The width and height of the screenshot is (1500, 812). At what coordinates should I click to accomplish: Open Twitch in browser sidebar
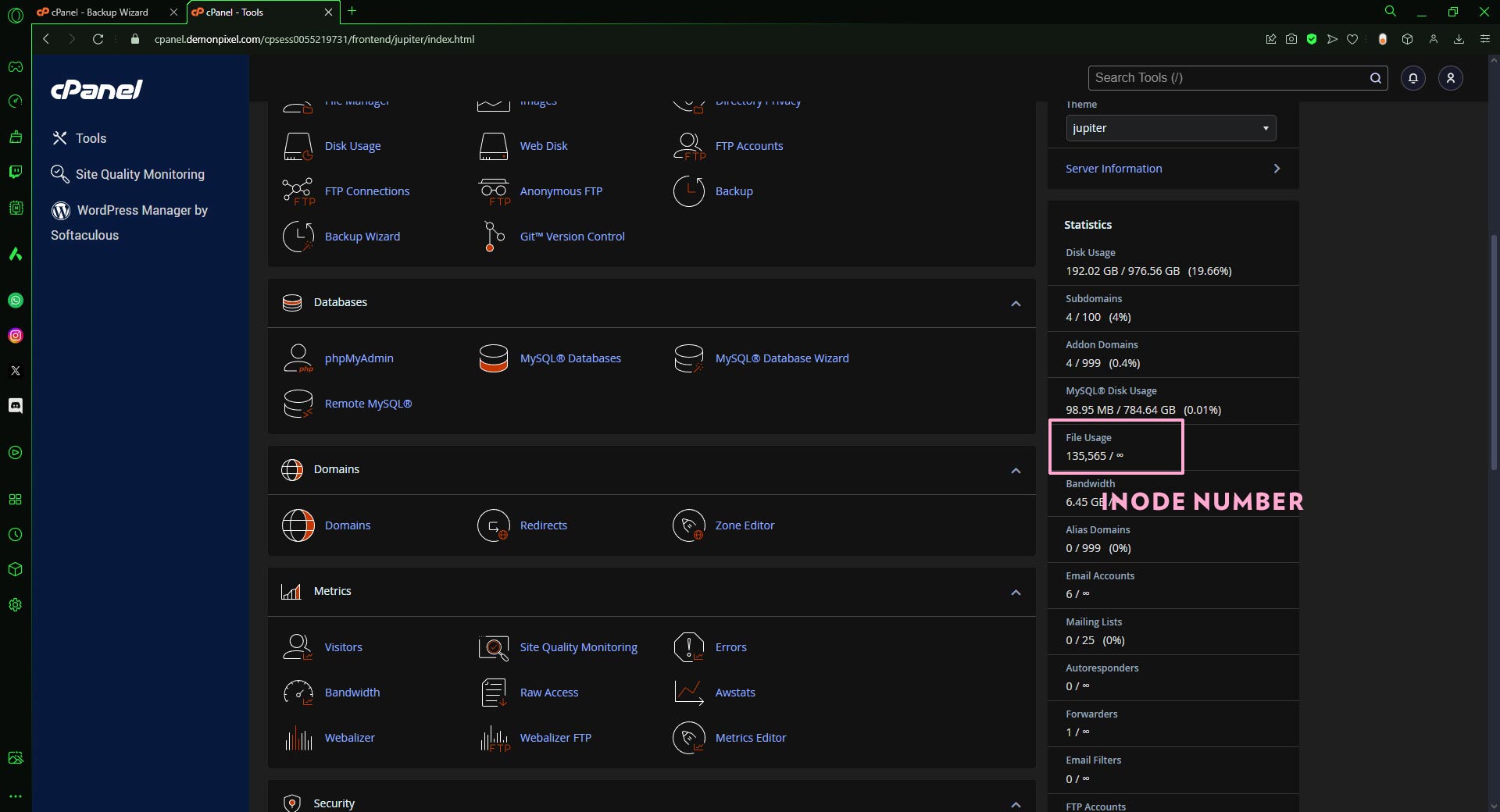[16, 172]
